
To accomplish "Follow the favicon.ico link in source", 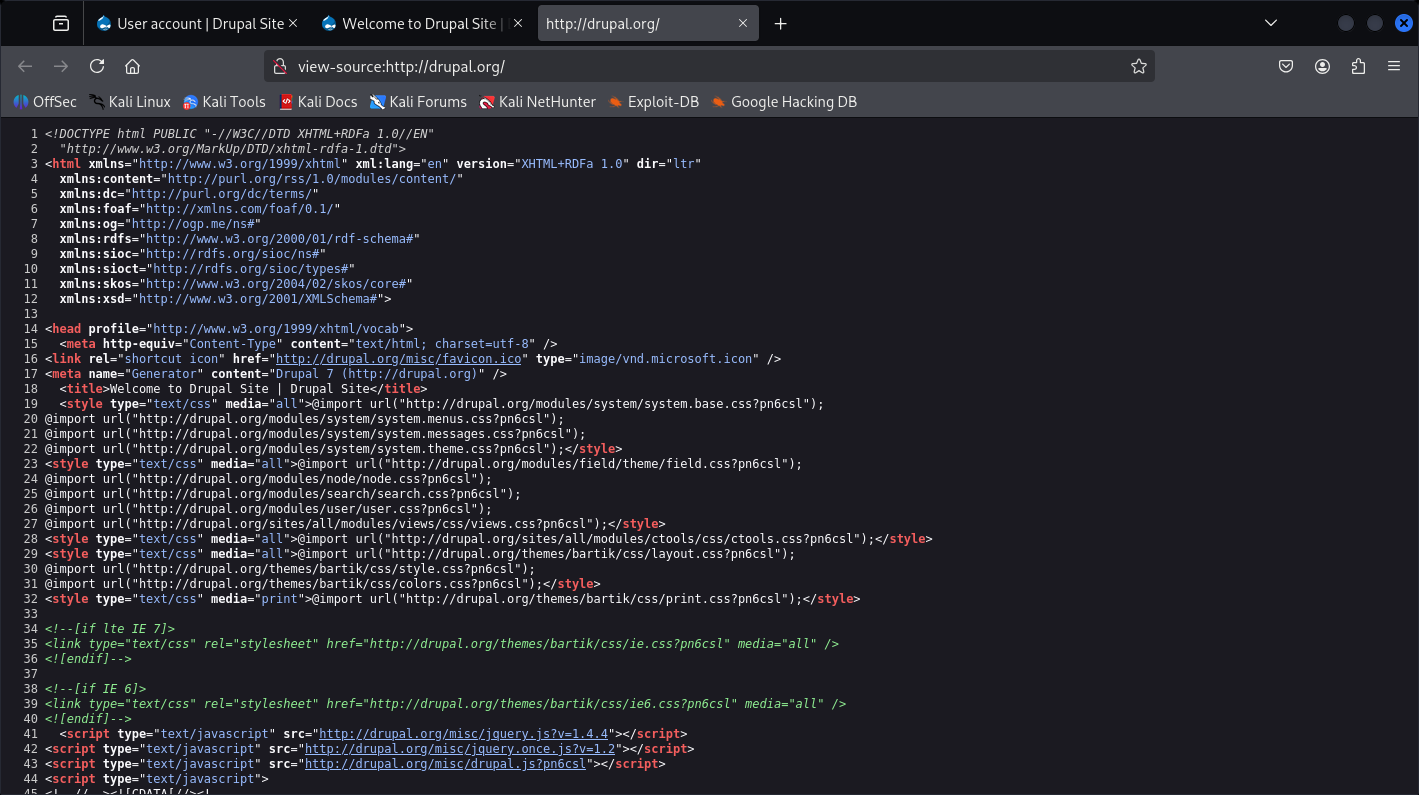I will (x=399, y=359).
